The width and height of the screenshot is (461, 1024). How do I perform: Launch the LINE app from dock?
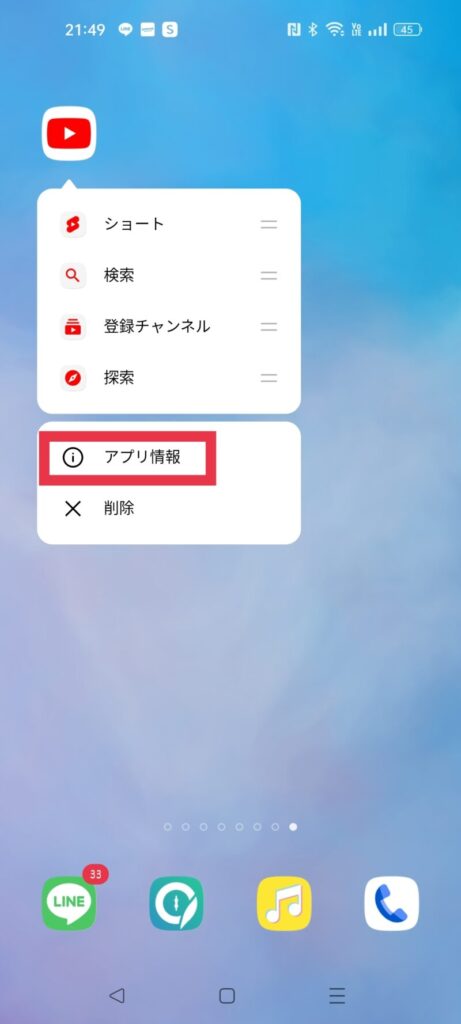click(x=69, y=903)
